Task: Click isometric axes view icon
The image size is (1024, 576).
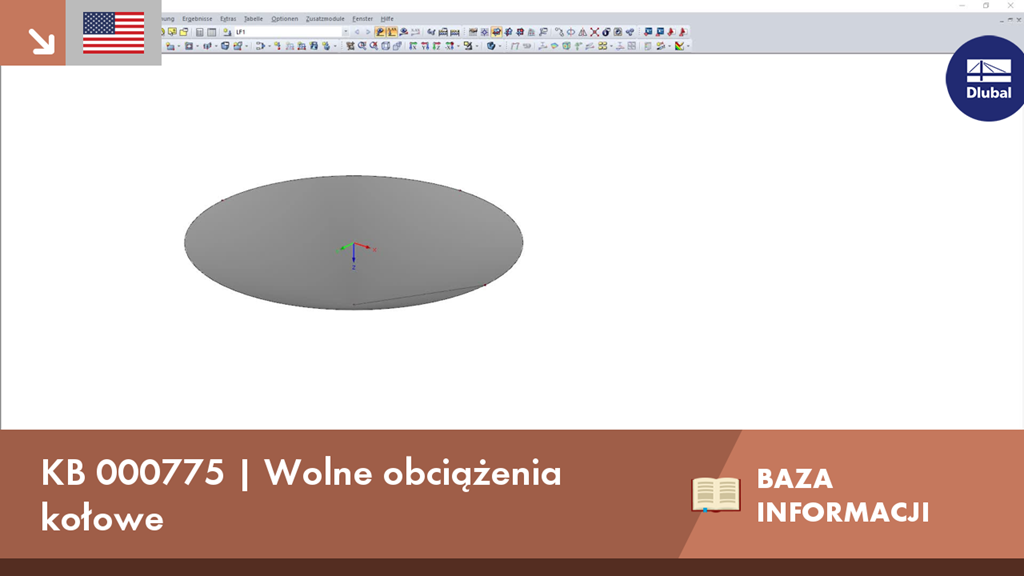Action: point(449,46)
